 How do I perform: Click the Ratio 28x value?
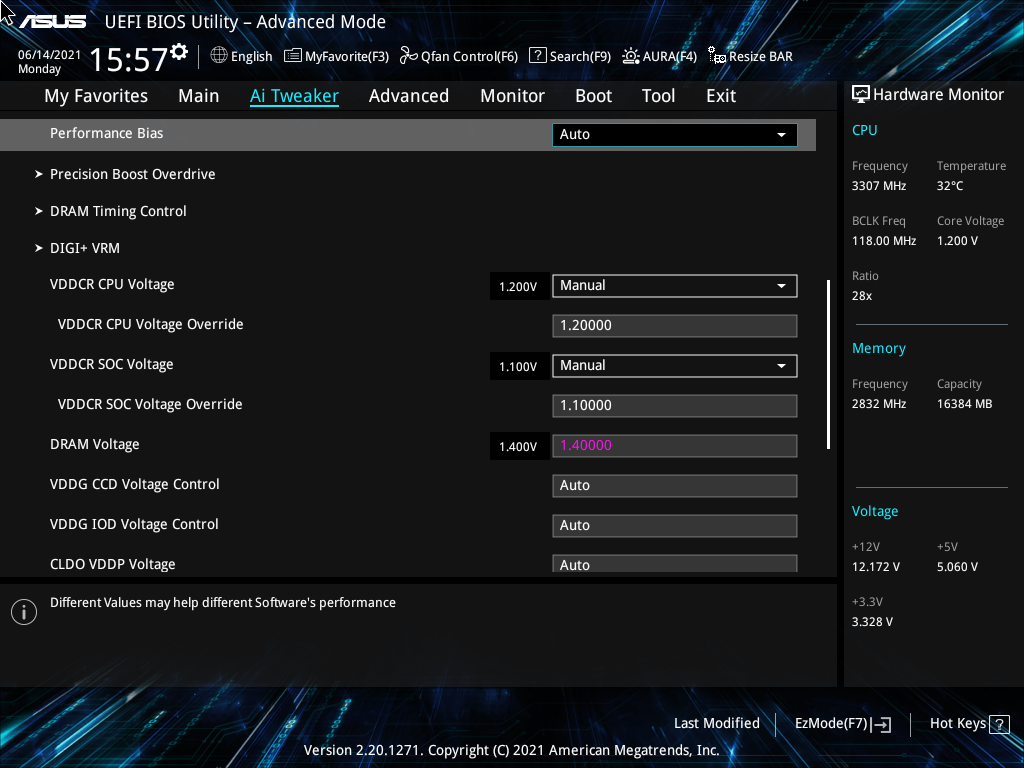[862, 296]
